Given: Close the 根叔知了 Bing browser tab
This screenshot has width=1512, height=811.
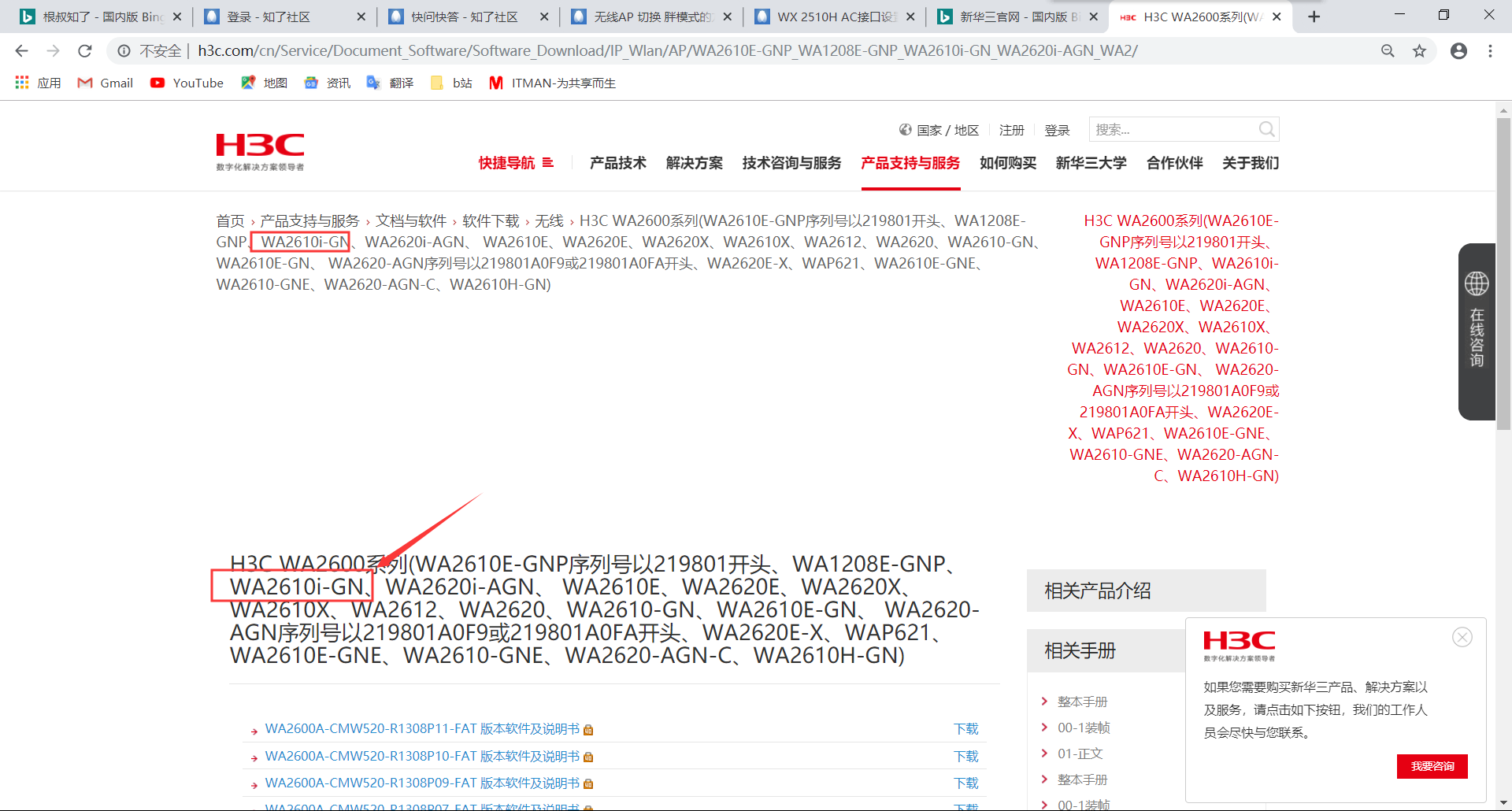Looking at the screenshot, I should tap(177, 17).
